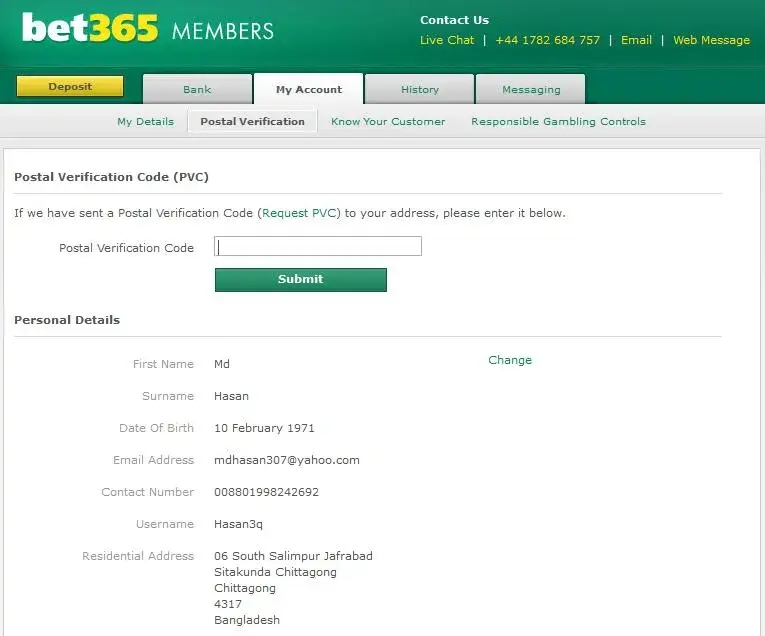
Task: Click the Personal Details section heading
Action: pyautogui.click(x=67, y=320)
